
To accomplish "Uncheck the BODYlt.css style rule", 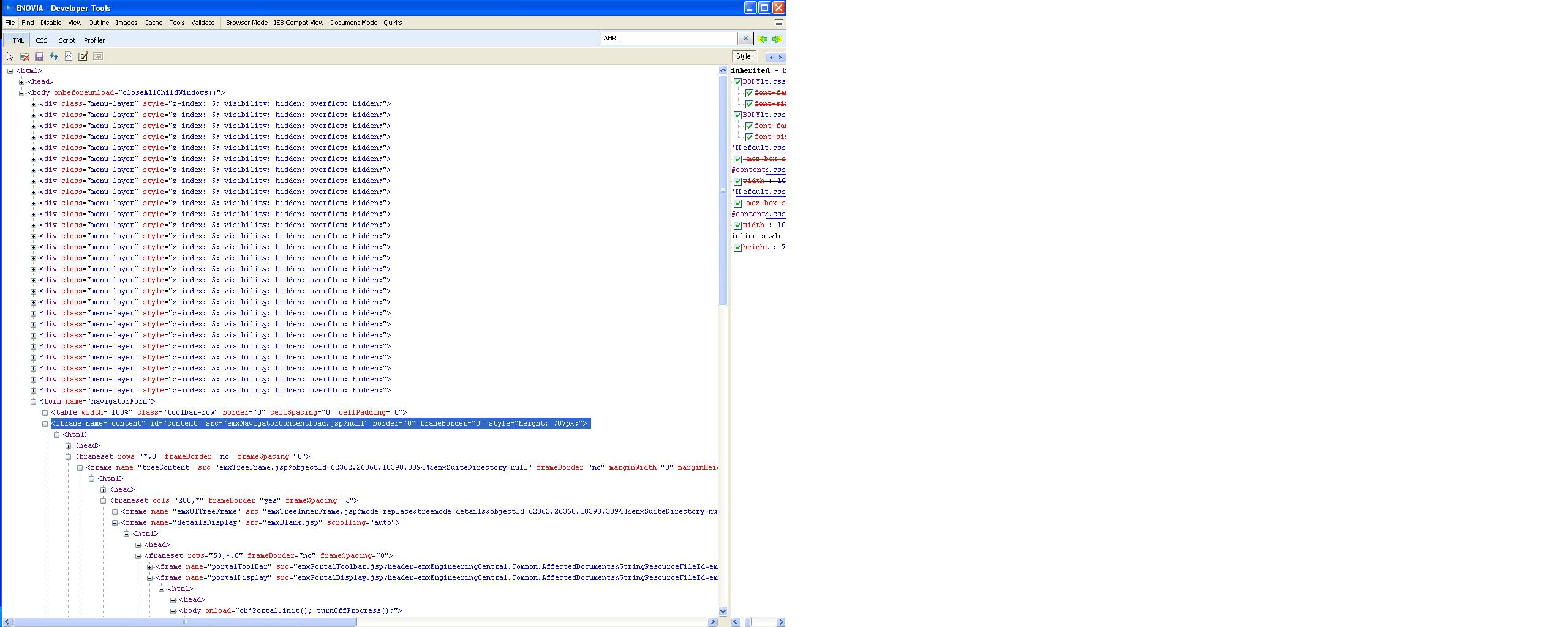I will [736, 81].
